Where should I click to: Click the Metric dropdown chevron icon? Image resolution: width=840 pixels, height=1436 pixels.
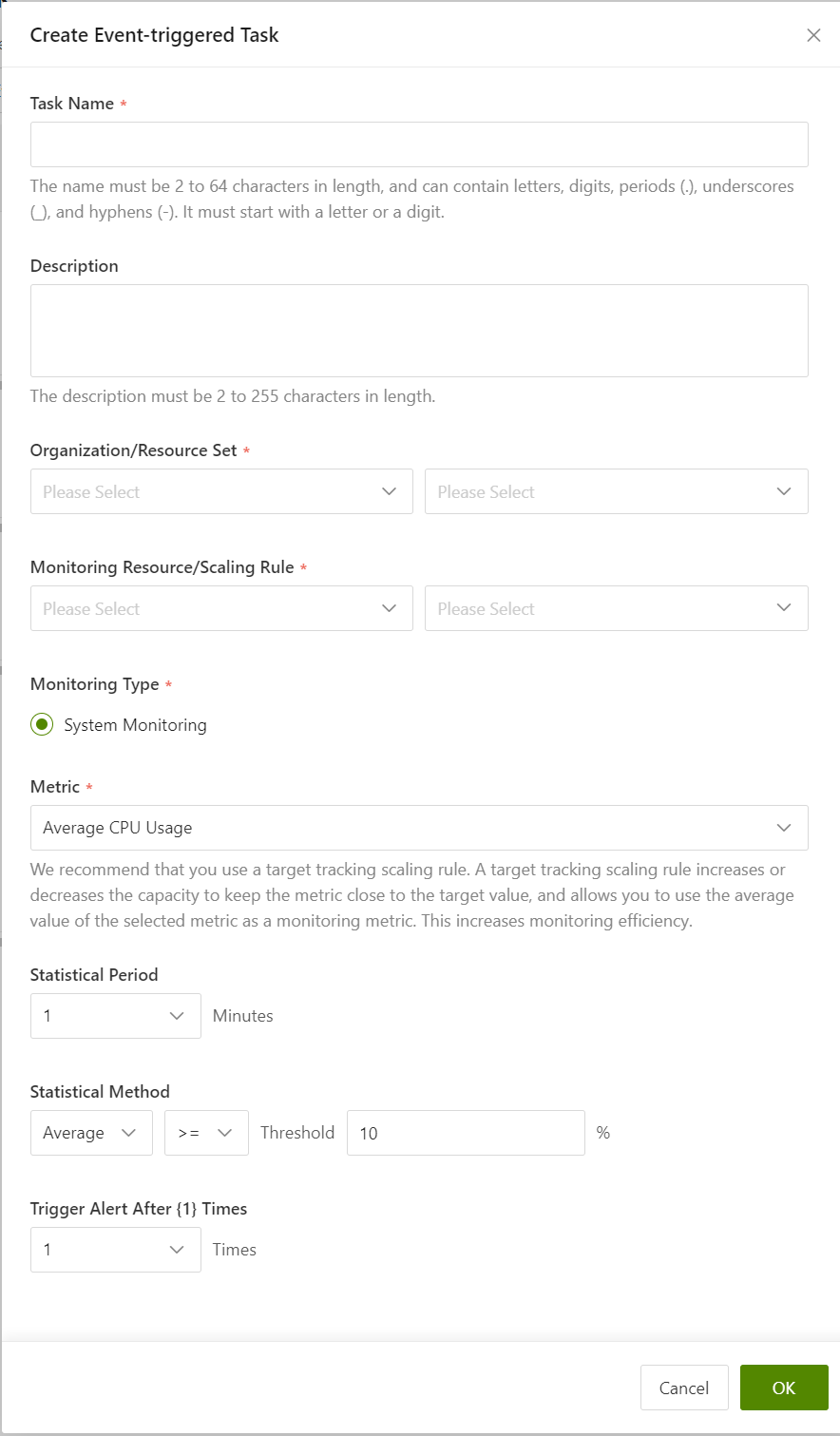point(784,828)
